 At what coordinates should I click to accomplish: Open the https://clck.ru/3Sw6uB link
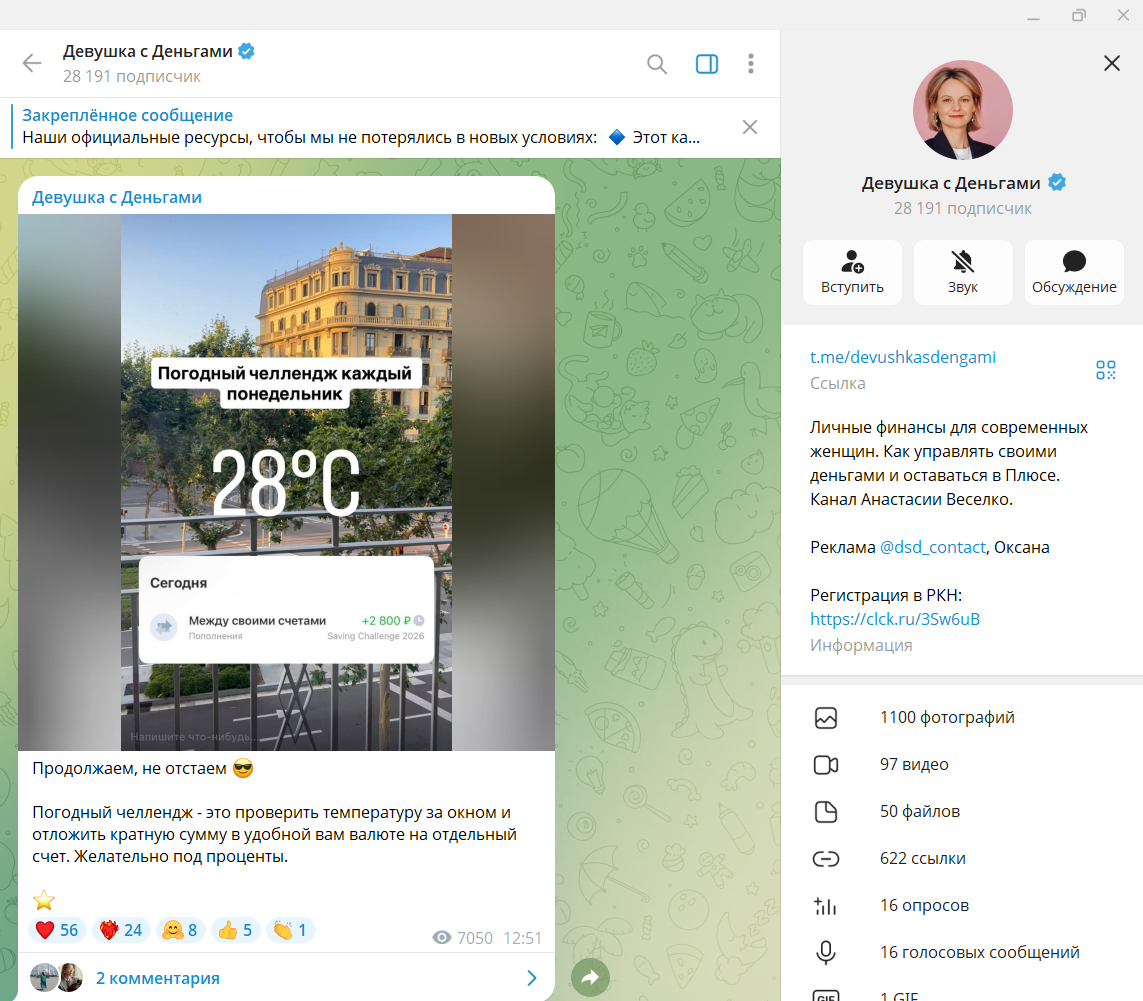click(x=894, y=619)
